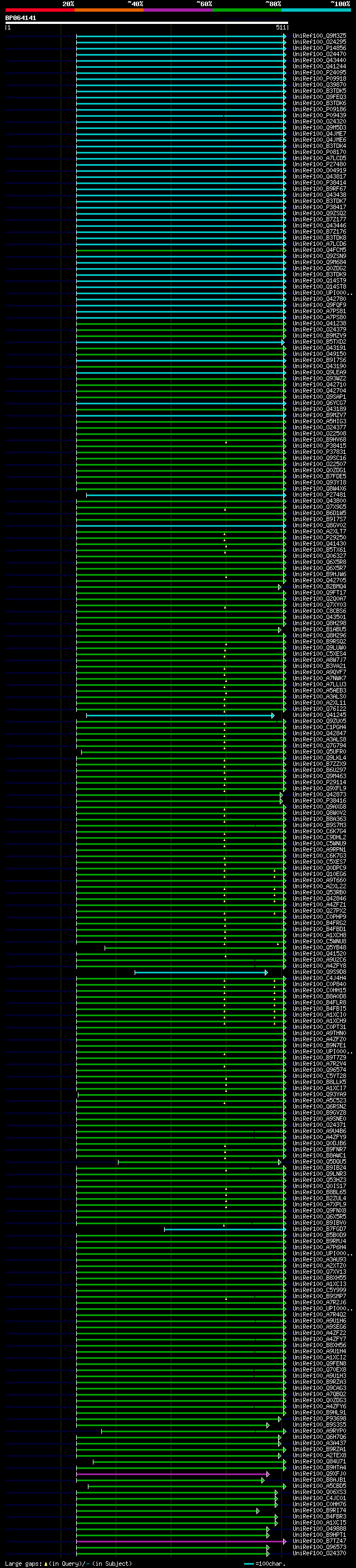Screen dimensions: 356x1568
Task: Select the last label UniRef100_O24370
Action: (319, 1554)
